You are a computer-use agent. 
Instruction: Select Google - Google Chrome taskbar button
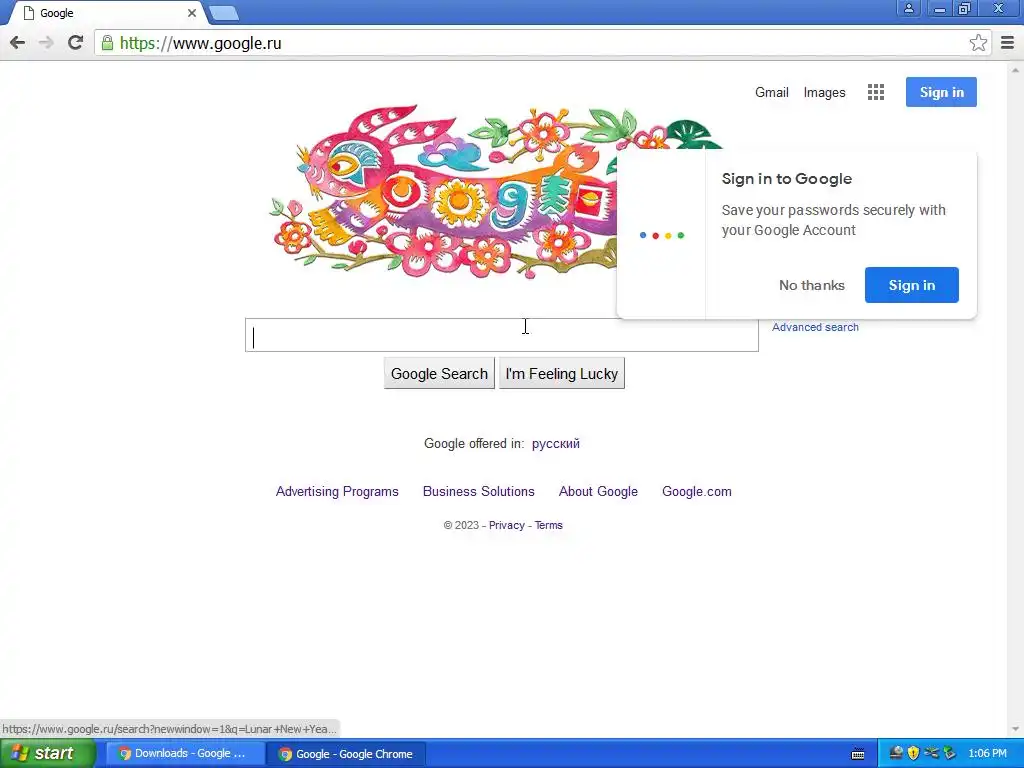(346, 754)
